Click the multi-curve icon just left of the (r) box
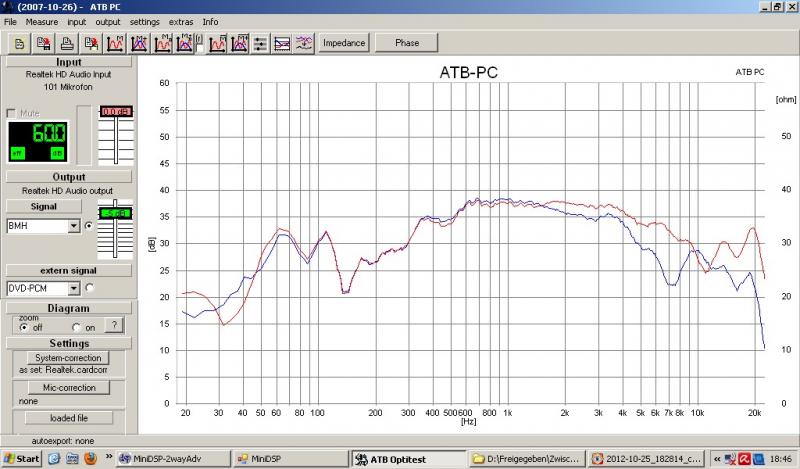The width and height of the screenshot is (800, 469). [184, 44]
